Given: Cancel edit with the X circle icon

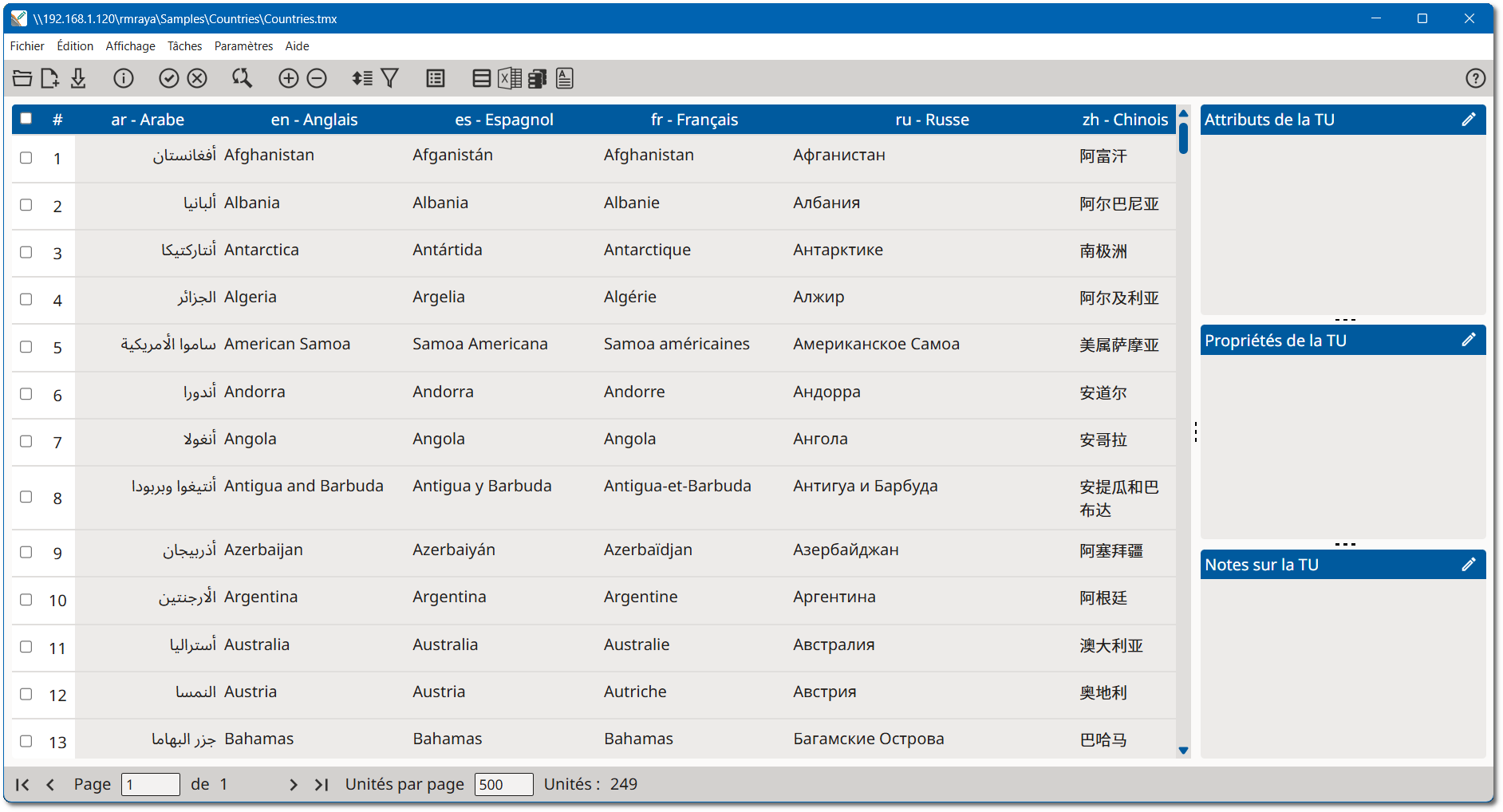Looking at the screenshot, I should click(197, 78).
